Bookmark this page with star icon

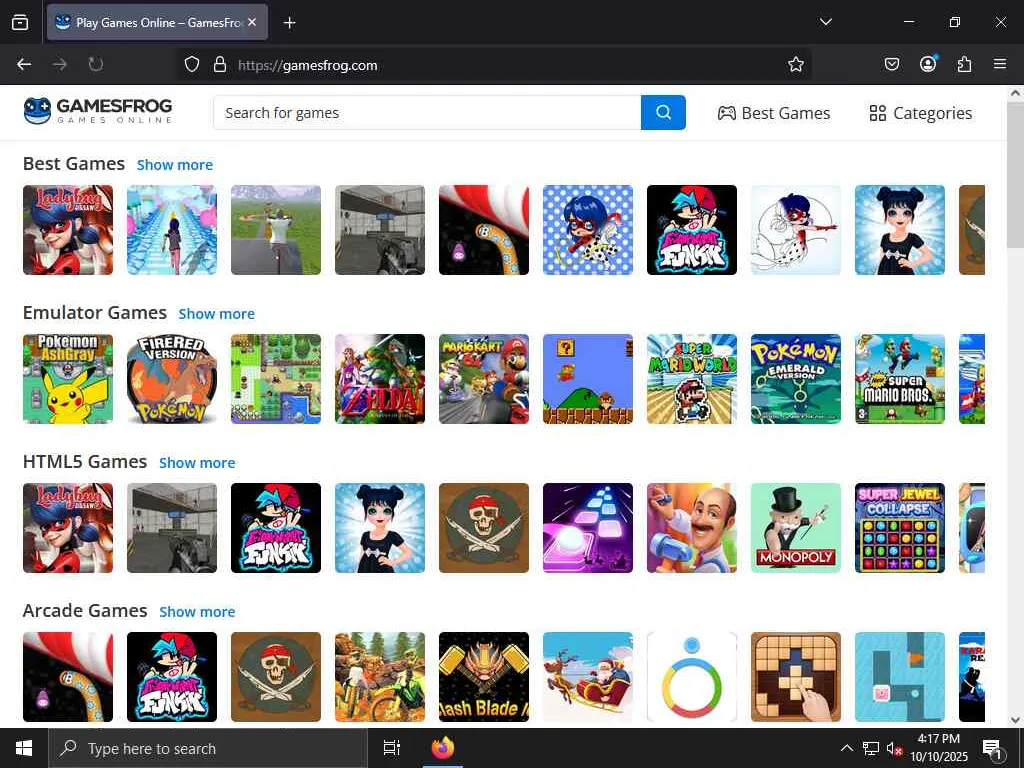coord(795,65)
